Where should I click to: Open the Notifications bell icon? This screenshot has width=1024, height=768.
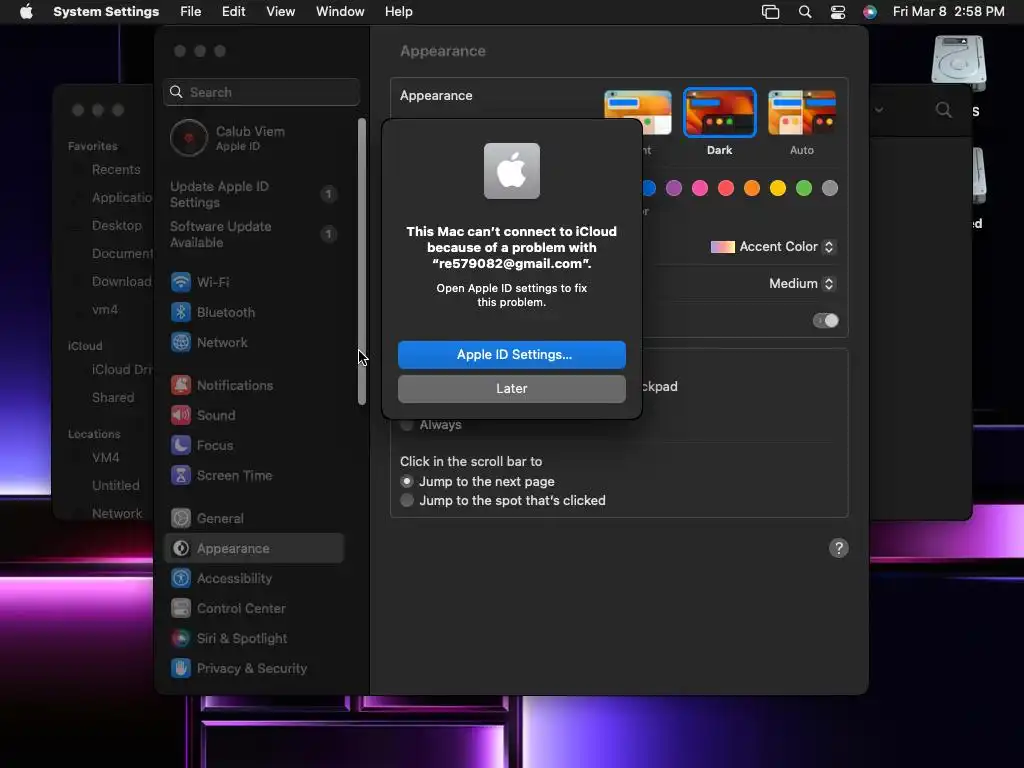pos(181,385)
